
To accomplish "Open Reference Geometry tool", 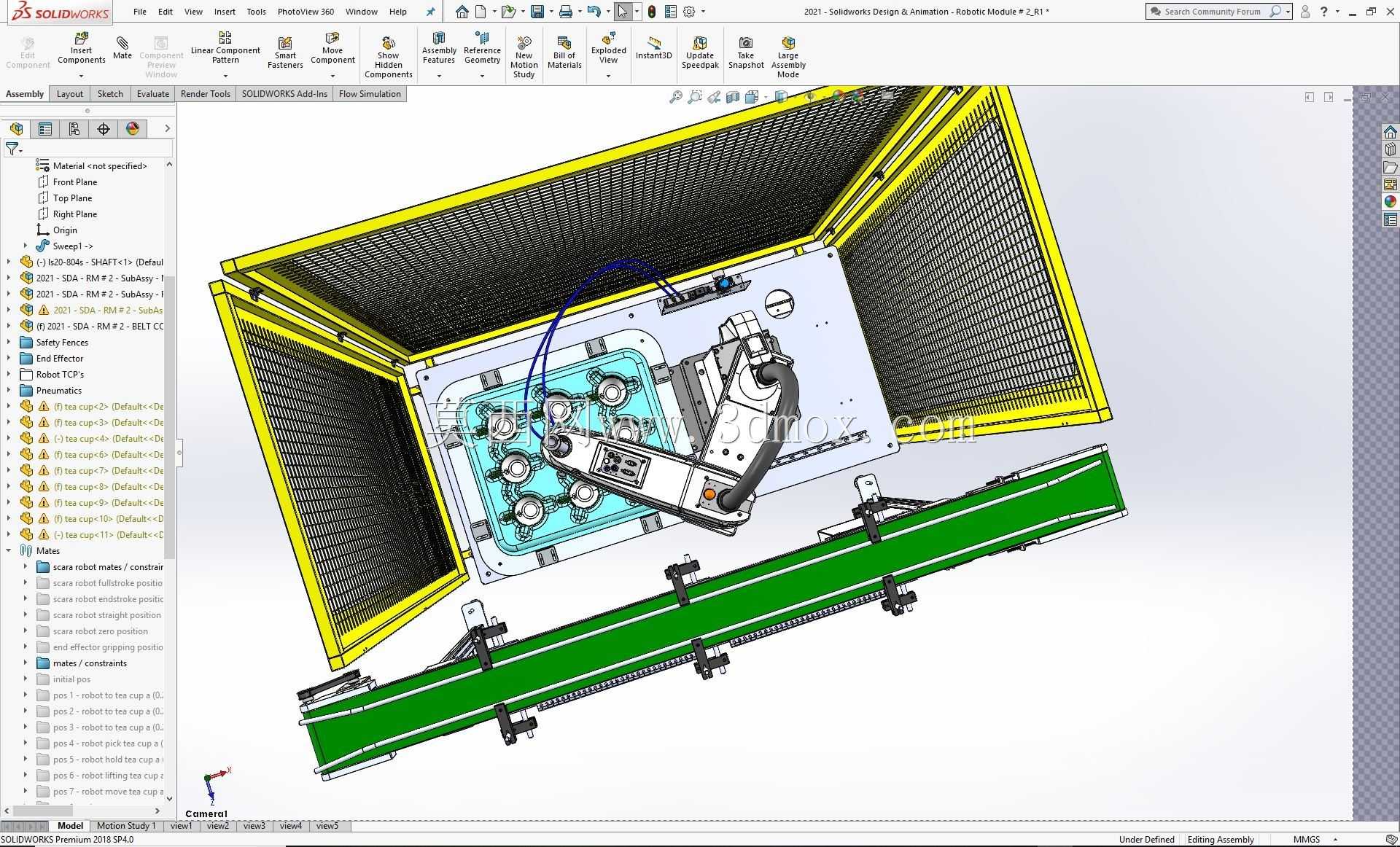I will [482, 48].
